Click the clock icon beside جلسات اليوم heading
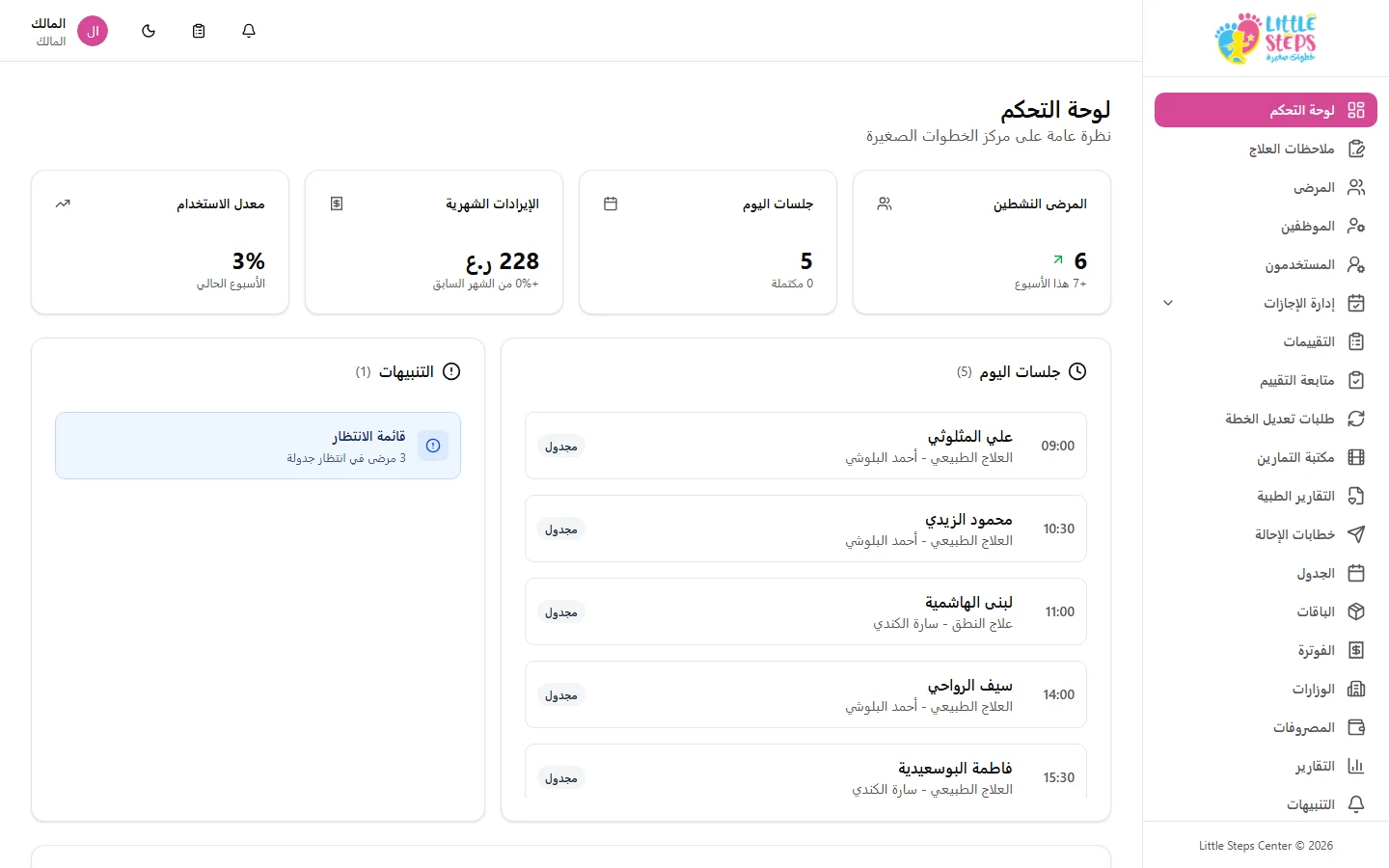The image size is (1389, 868). click(1077, 371)
